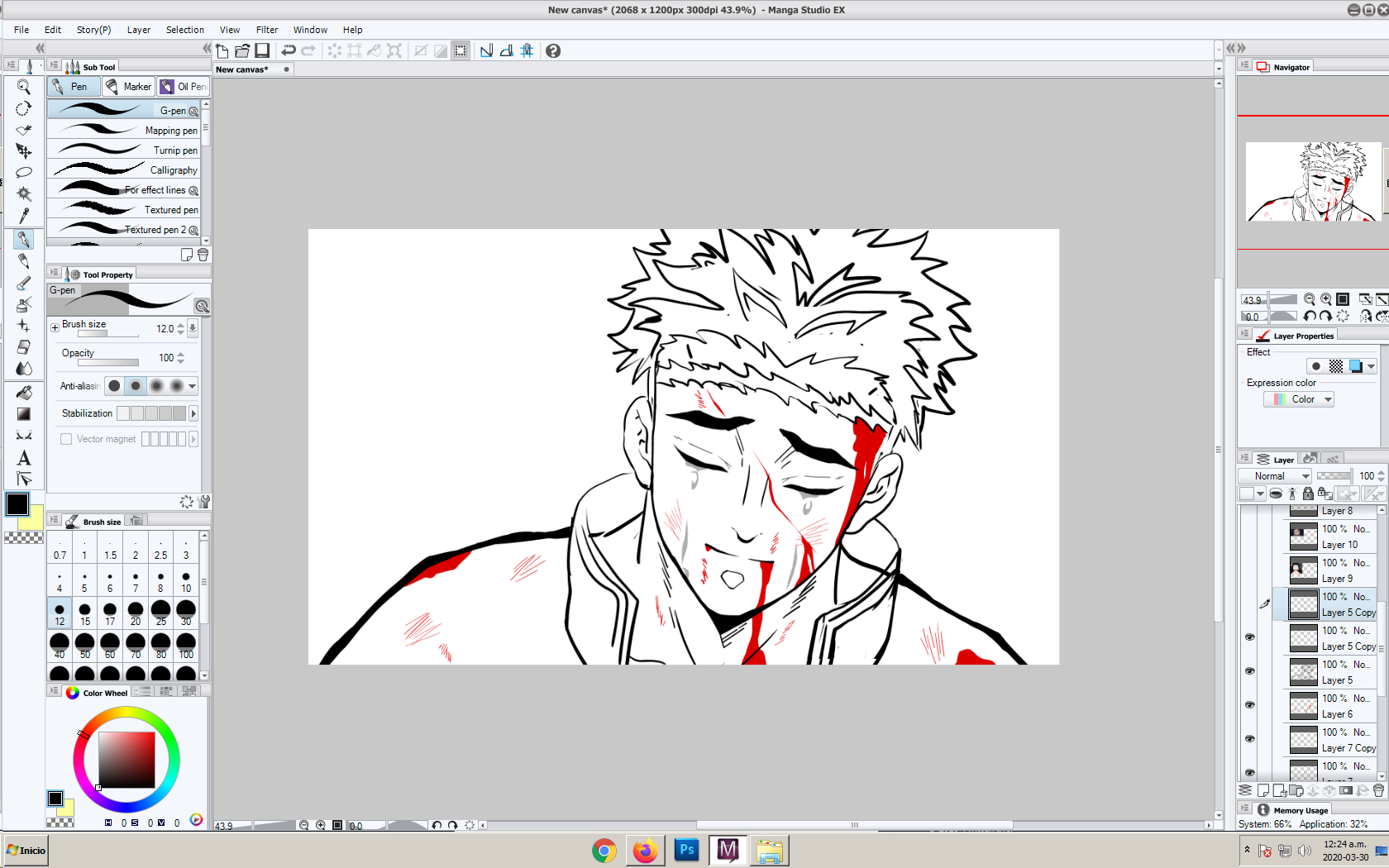
Task: Select the Pen tool in toolbox
Action: [24, 240]
